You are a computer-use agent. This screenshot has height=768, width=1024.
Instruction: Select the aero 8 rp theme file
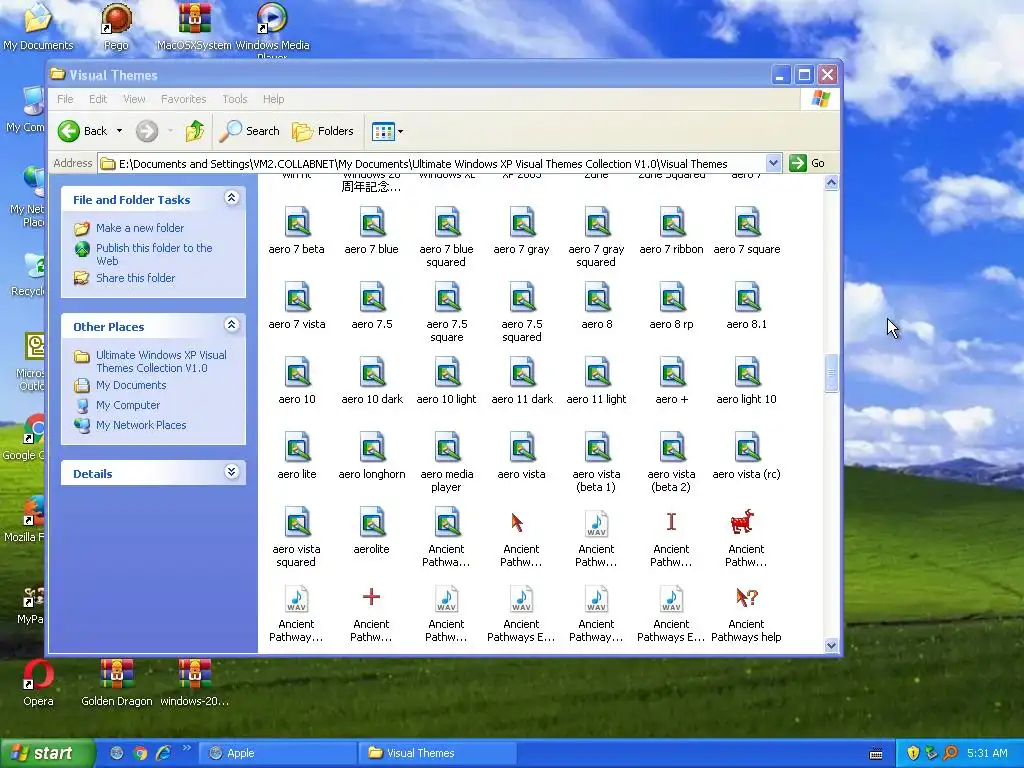point(671,306)
